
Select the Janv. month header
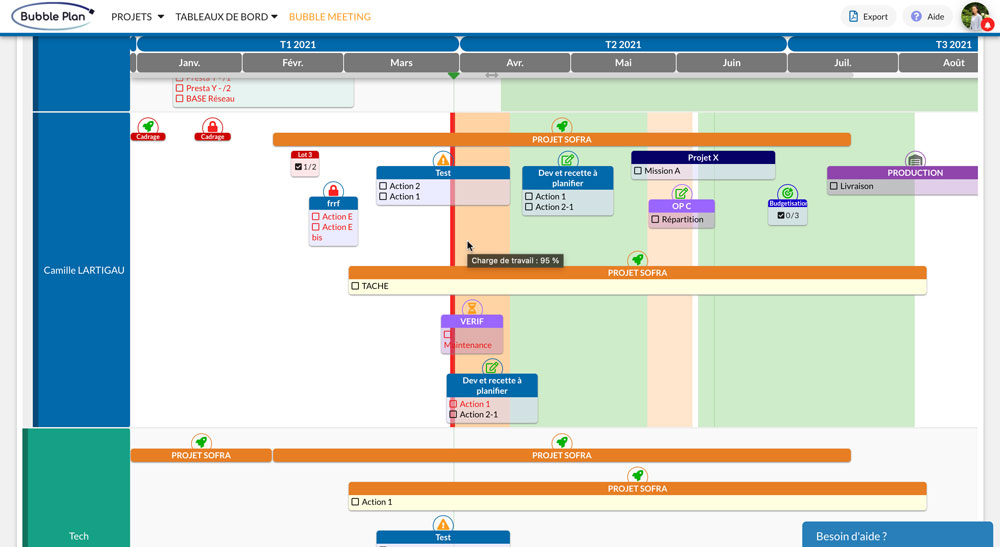[x=189, y=62]
